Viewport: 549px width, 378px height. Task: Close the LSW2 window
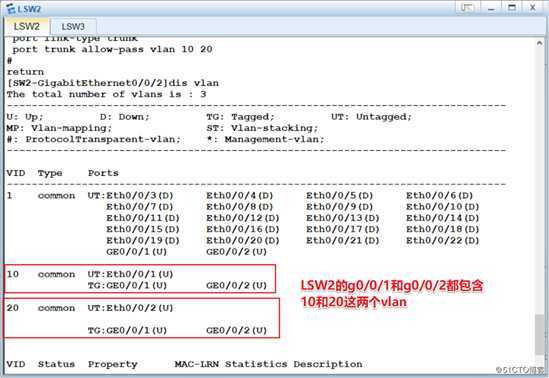click(533, 7)
